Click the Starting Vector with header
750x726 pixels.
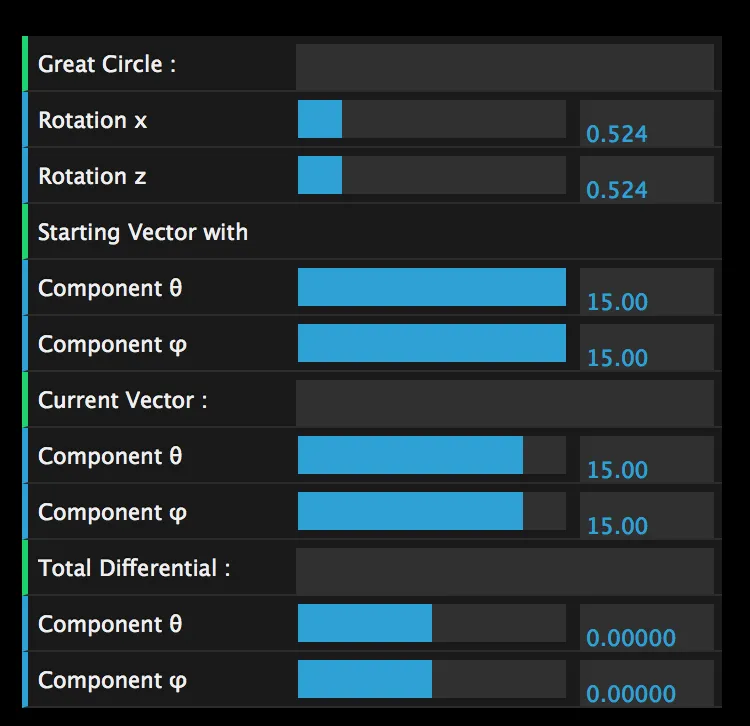(x=143, y=232)
